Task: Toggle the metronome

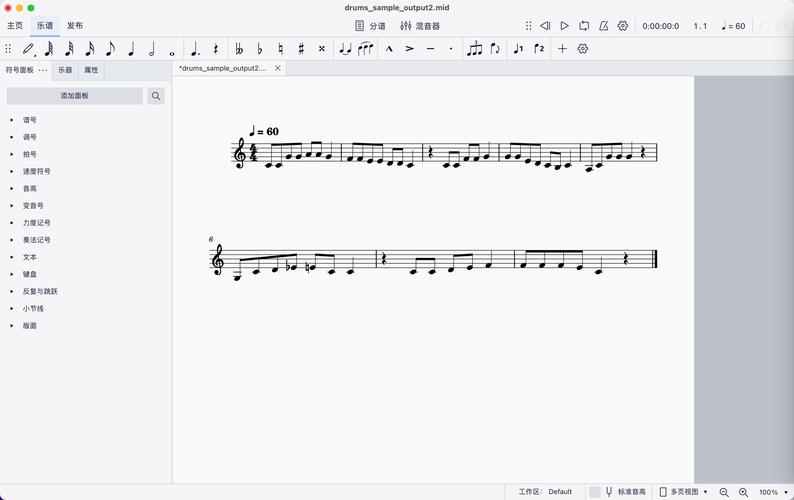Action: pyautogui.click(x=604, y=26)
